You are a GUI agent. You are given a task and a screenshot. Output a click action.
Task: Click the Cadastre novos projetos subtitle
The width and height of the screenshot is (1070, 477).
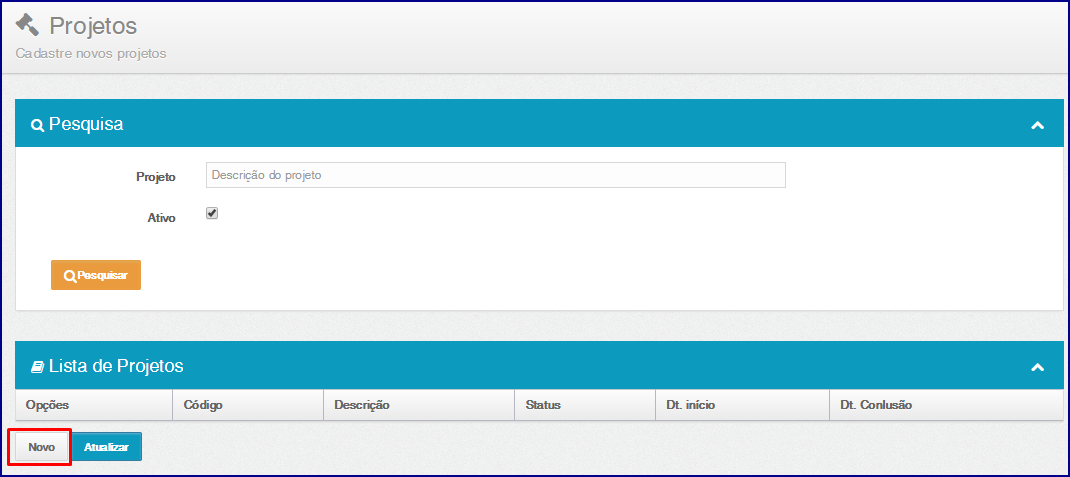91,53
